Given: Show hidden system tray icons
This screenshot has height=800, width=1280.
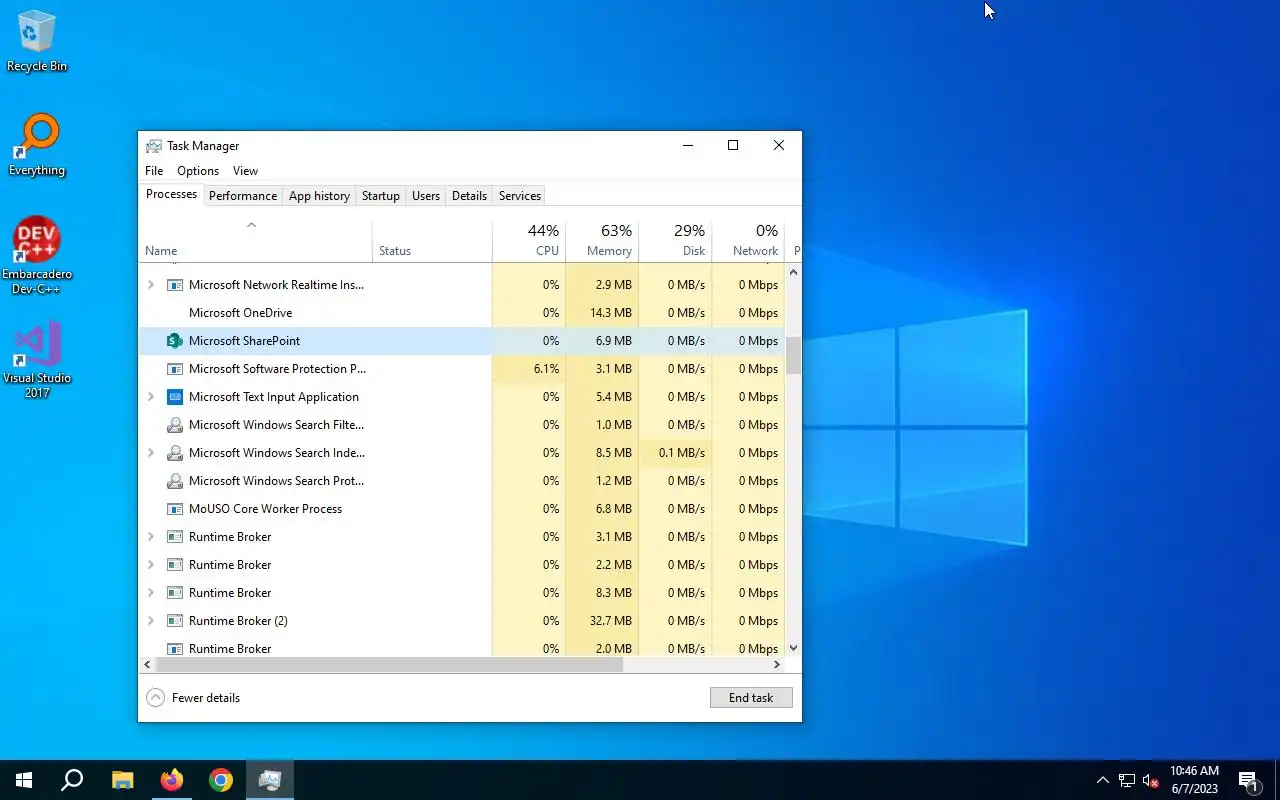Looking at the screenshot, I should (1103, 780).
